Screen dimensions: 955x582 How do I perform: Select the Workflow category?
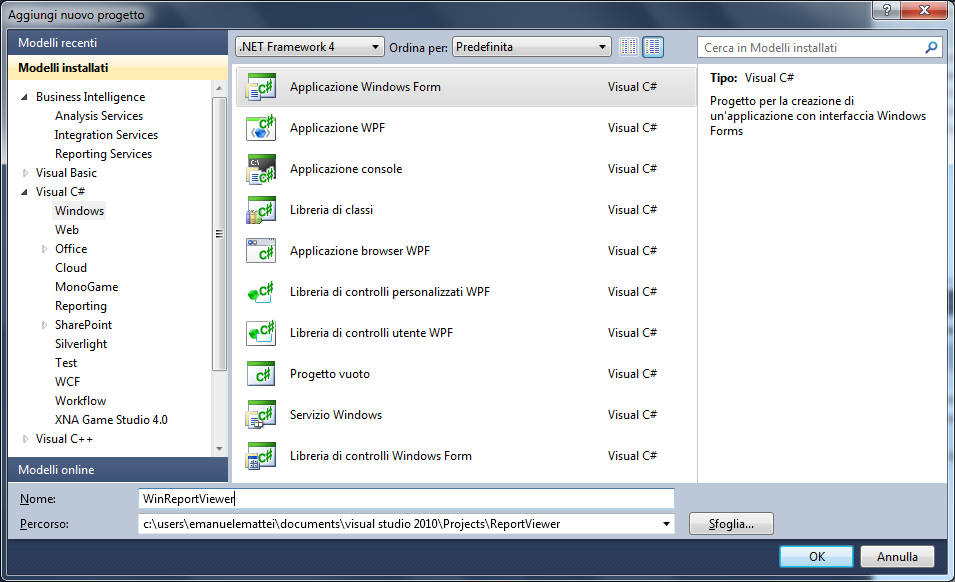(80, 401)
